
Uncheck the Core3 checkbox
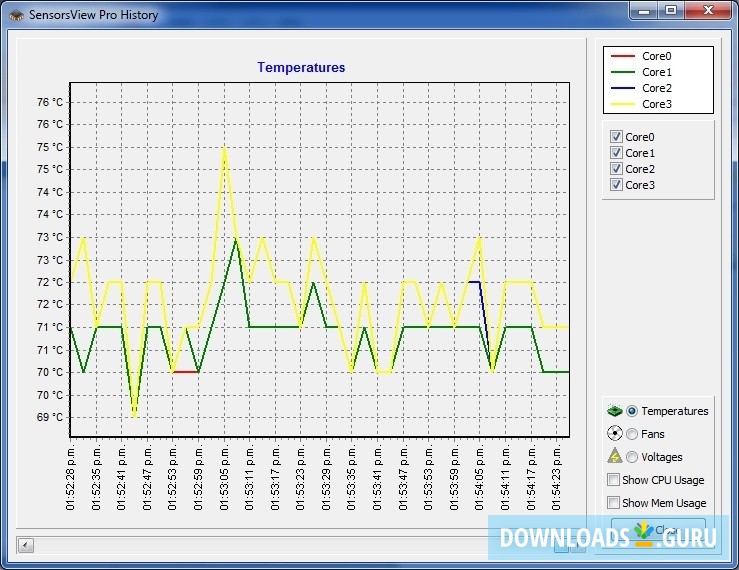pyautogui.click(x=616, y=185)
